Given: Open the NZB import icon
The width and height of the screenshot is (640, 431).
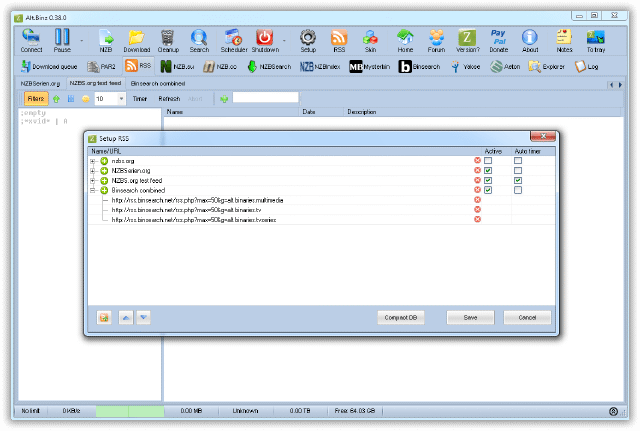Looking at the screenshot, I should point(106,41).
